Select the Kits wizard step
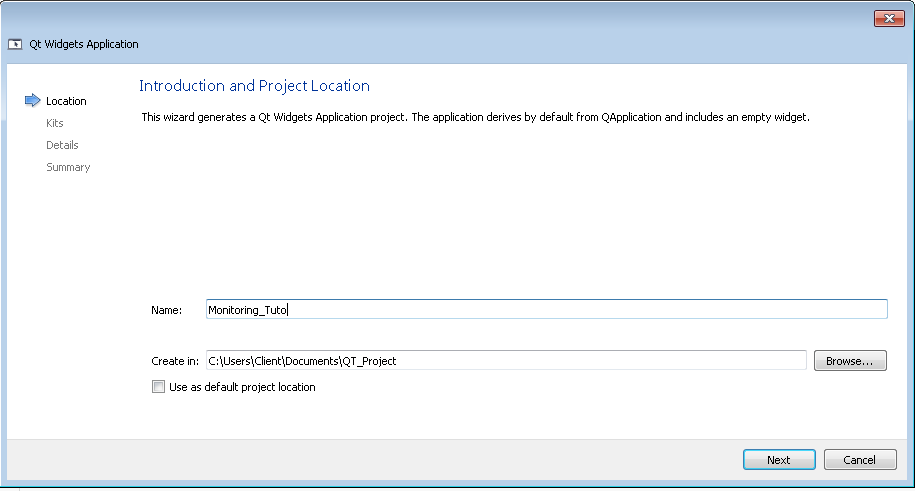Viewport: 915px width, 491px height. pos(55,123)
